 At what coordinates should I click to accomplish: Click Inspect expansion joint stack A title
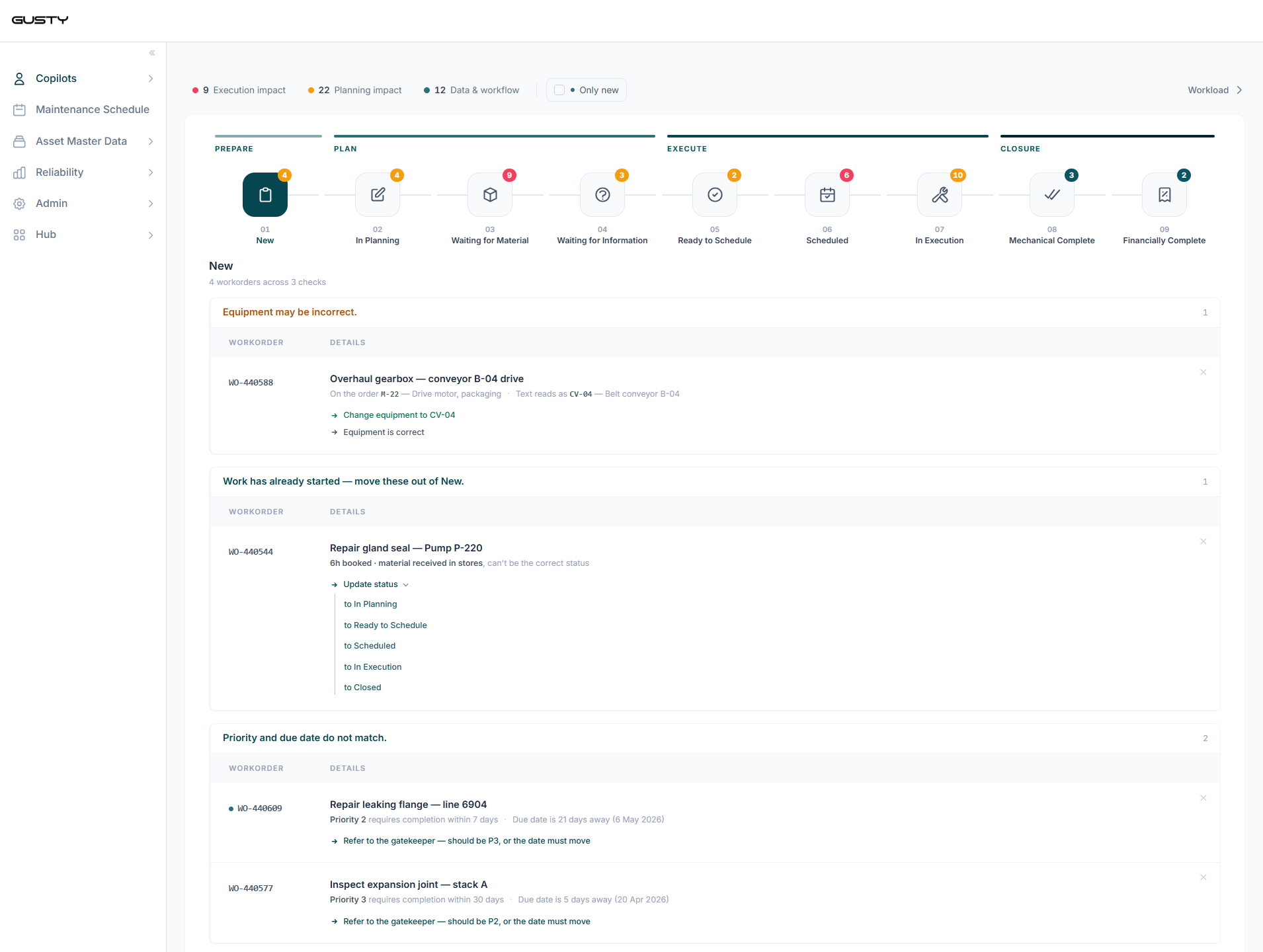(409, 885)
